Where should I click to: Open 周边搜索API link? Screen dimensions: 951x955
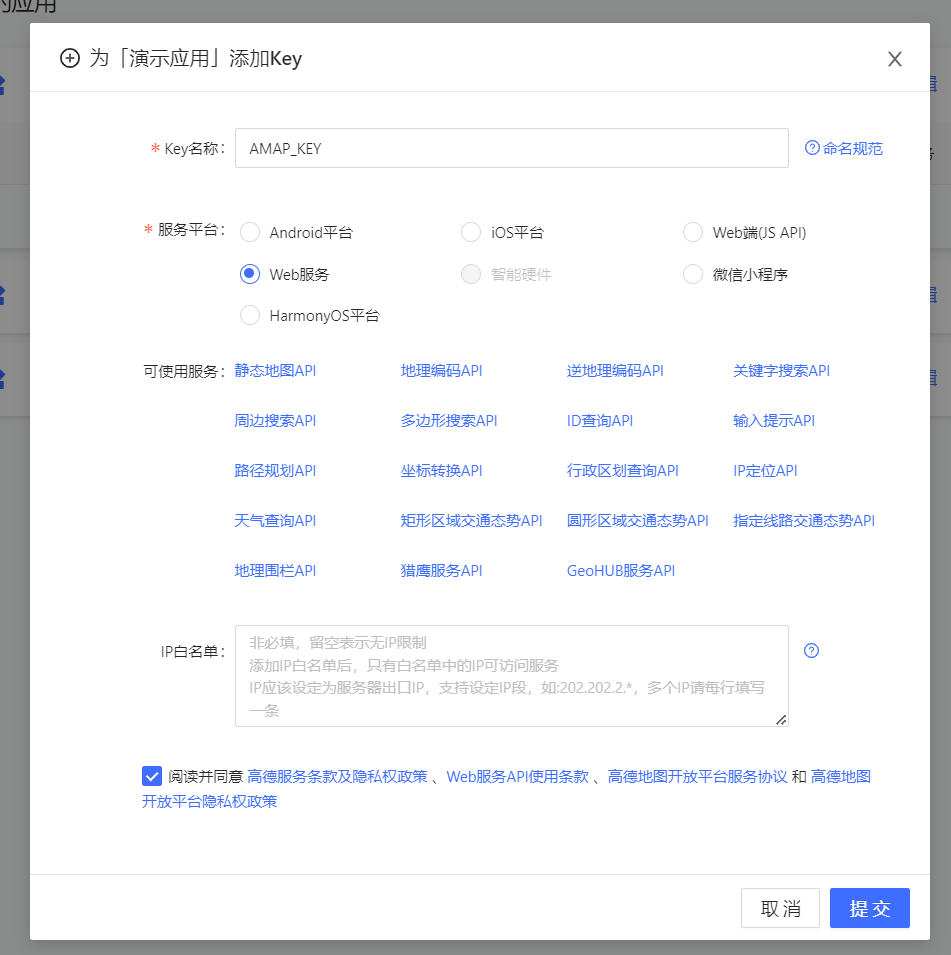click(x=275, y=420)
